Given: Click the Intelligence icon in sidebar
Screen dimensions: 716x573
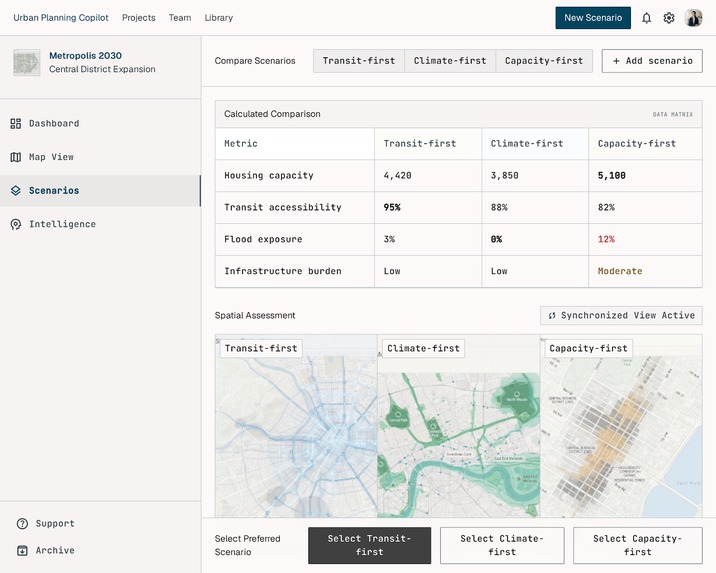Looking at the screenshot, I should tap(16, 224).
